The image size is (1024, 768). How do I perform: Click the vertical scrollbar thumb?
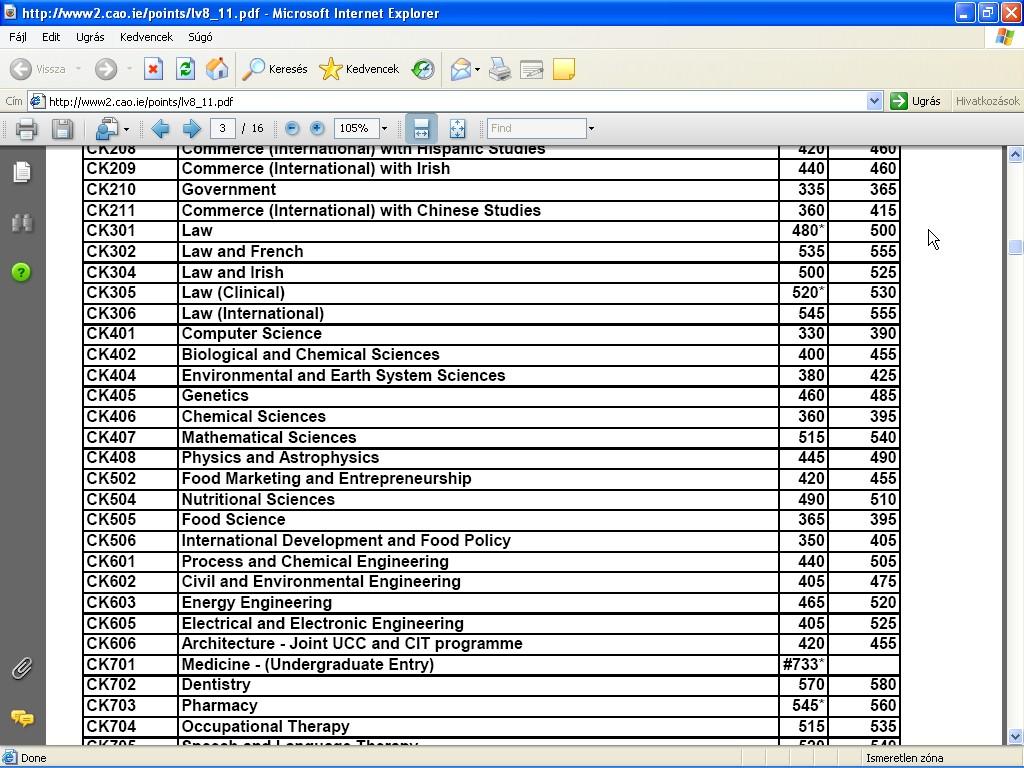[x=1015, y=248]
